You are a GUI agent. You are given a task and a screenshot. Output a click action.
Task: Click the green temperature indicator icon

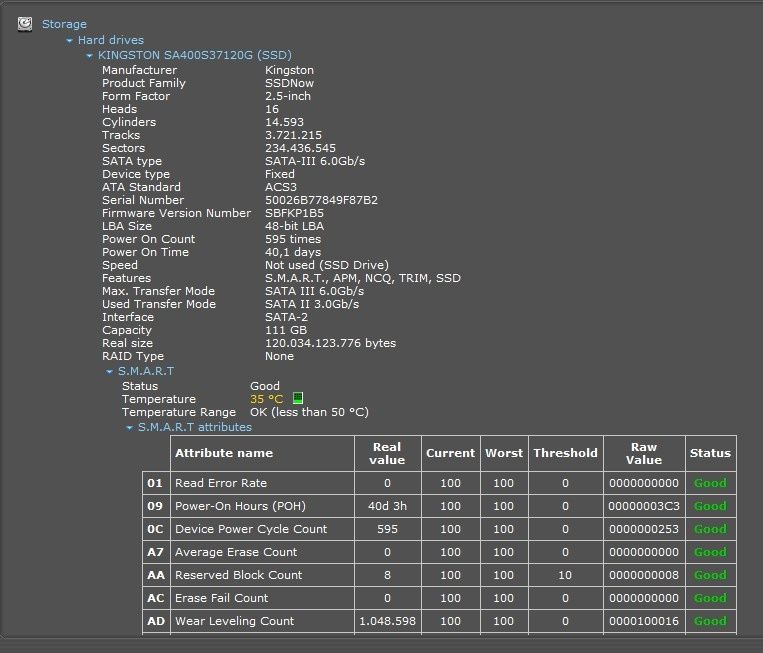[298, 399]
